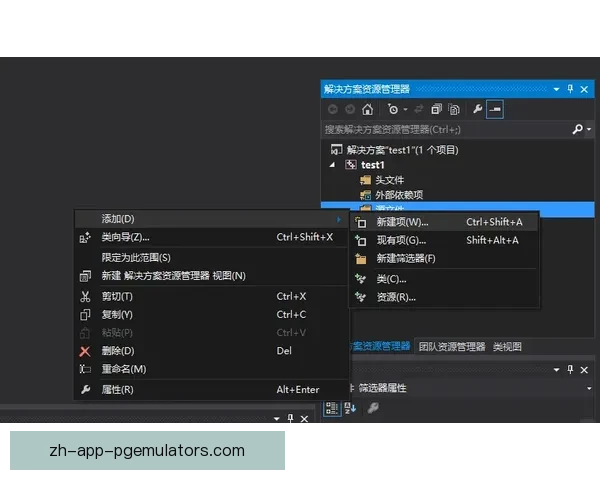Viewport: 600px width, 480px height.
Task: Click the Forward arrow in Solution Explorer toolbar
Action: point(350,109)
